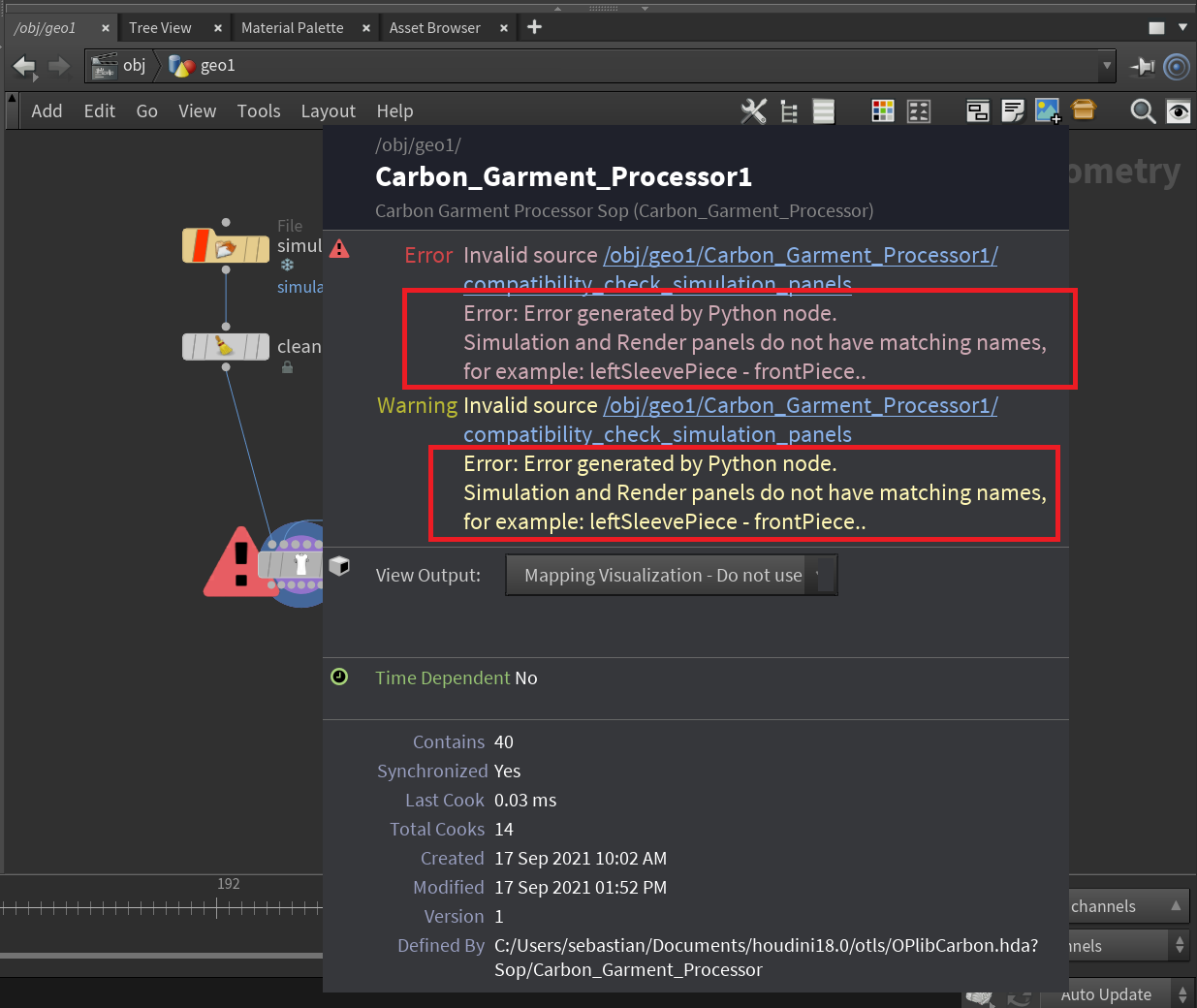Show tree hierarchy list icon
This screenshot has height=1008, width=1197.
click(789, 111)
